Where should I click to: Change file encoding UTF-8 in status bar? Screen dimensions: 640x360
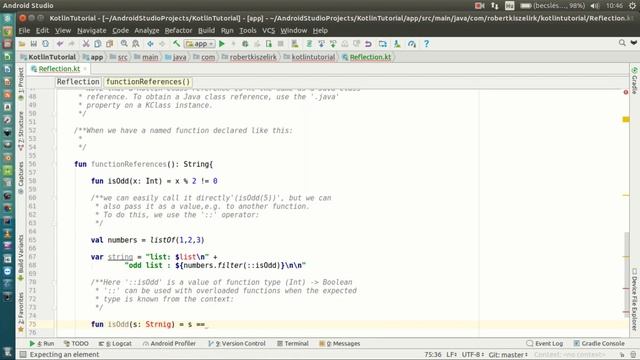pyautogui.click(x=473, y=354)
